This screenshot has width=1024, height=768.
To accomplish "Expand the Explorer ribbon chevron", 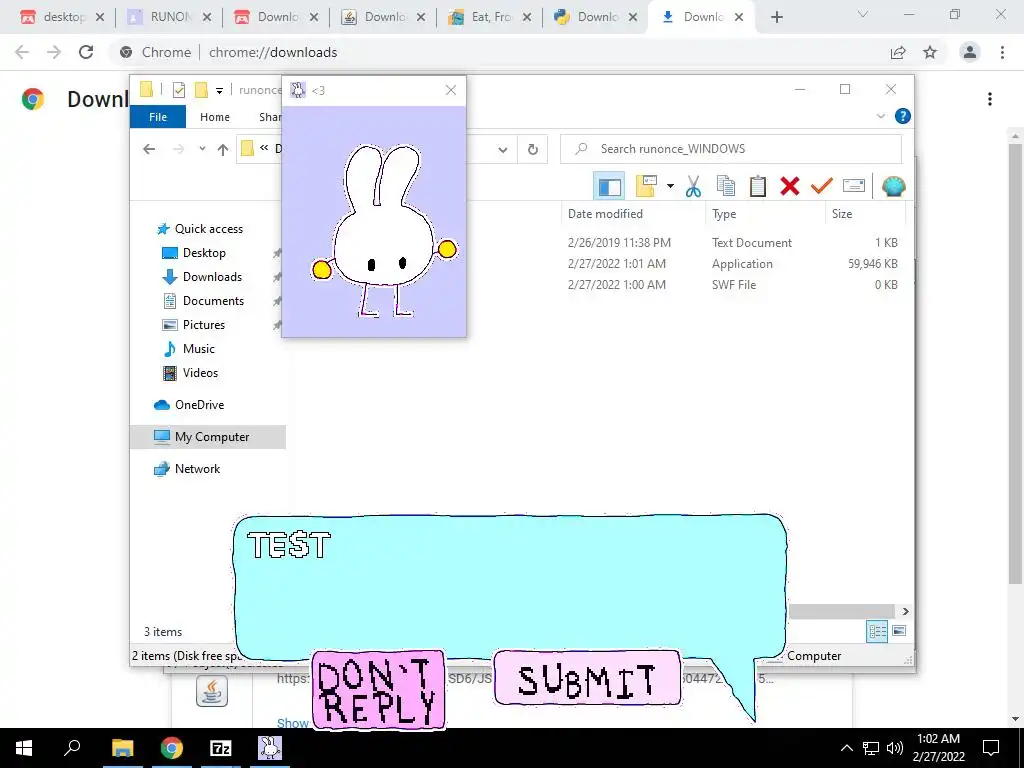I will coord(880,116).
